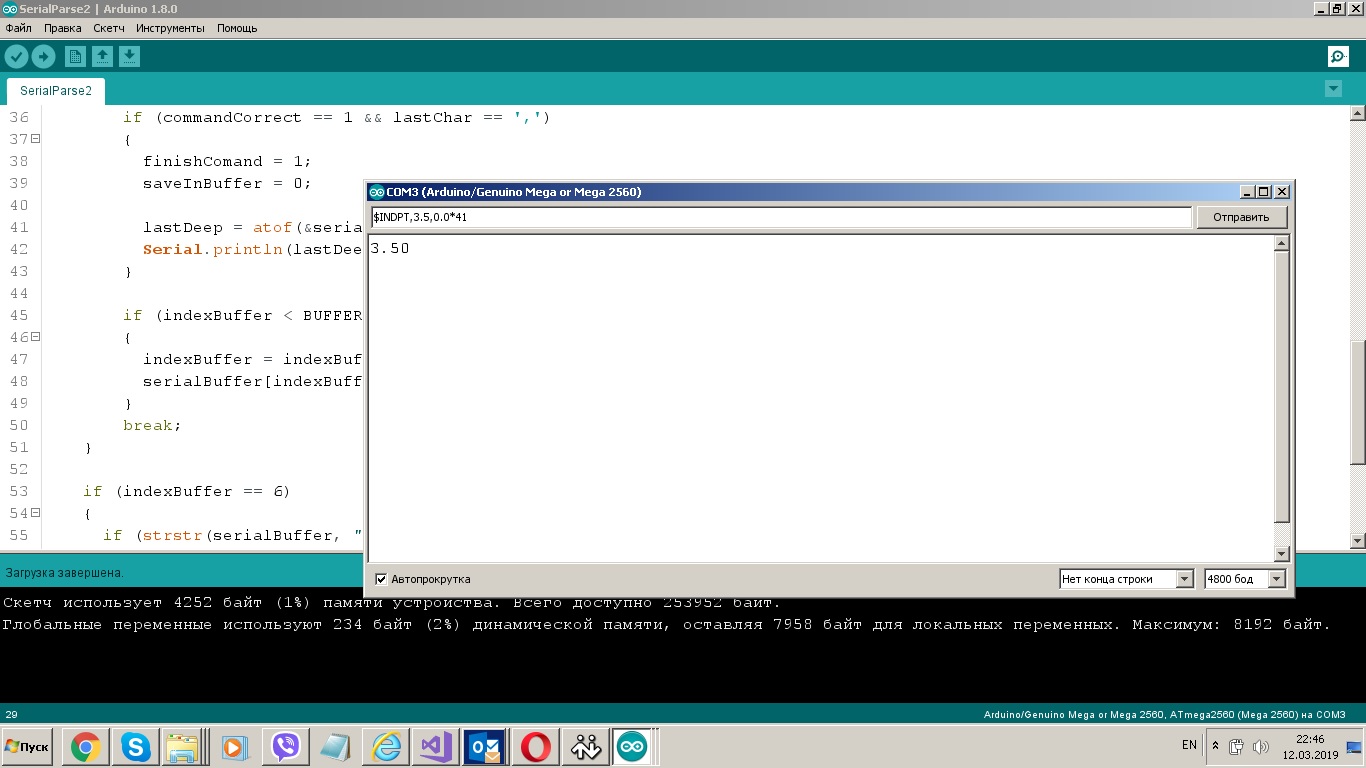Create a new sketch via toolbar icon
The width and height of the screenshot is (1366, 768).
tap(75, 57)
